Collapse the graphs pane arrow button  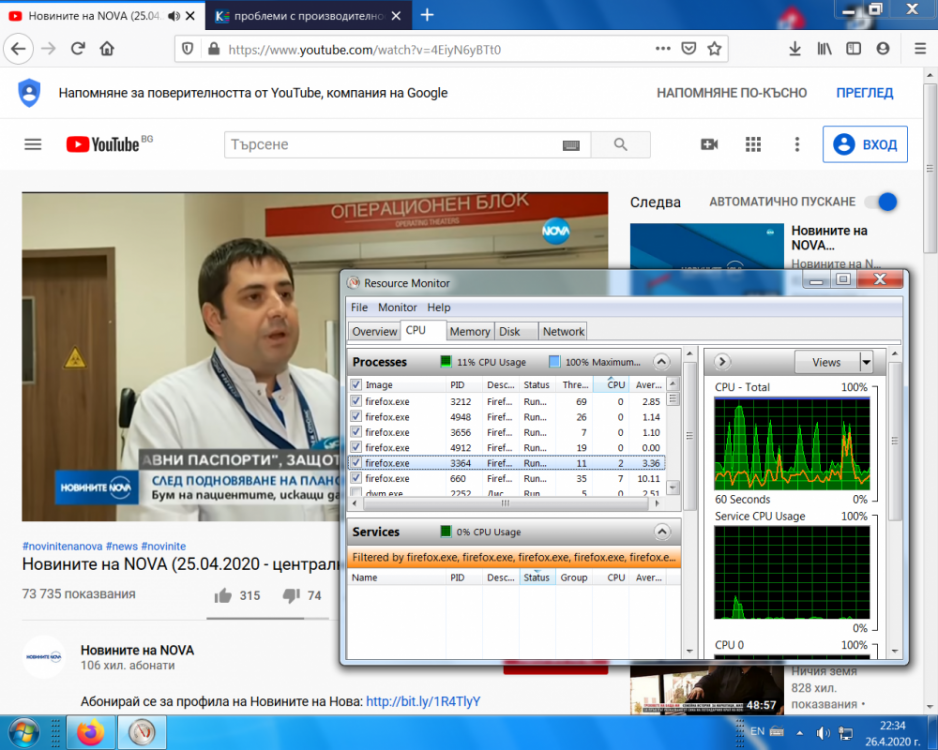pos(721,361)
